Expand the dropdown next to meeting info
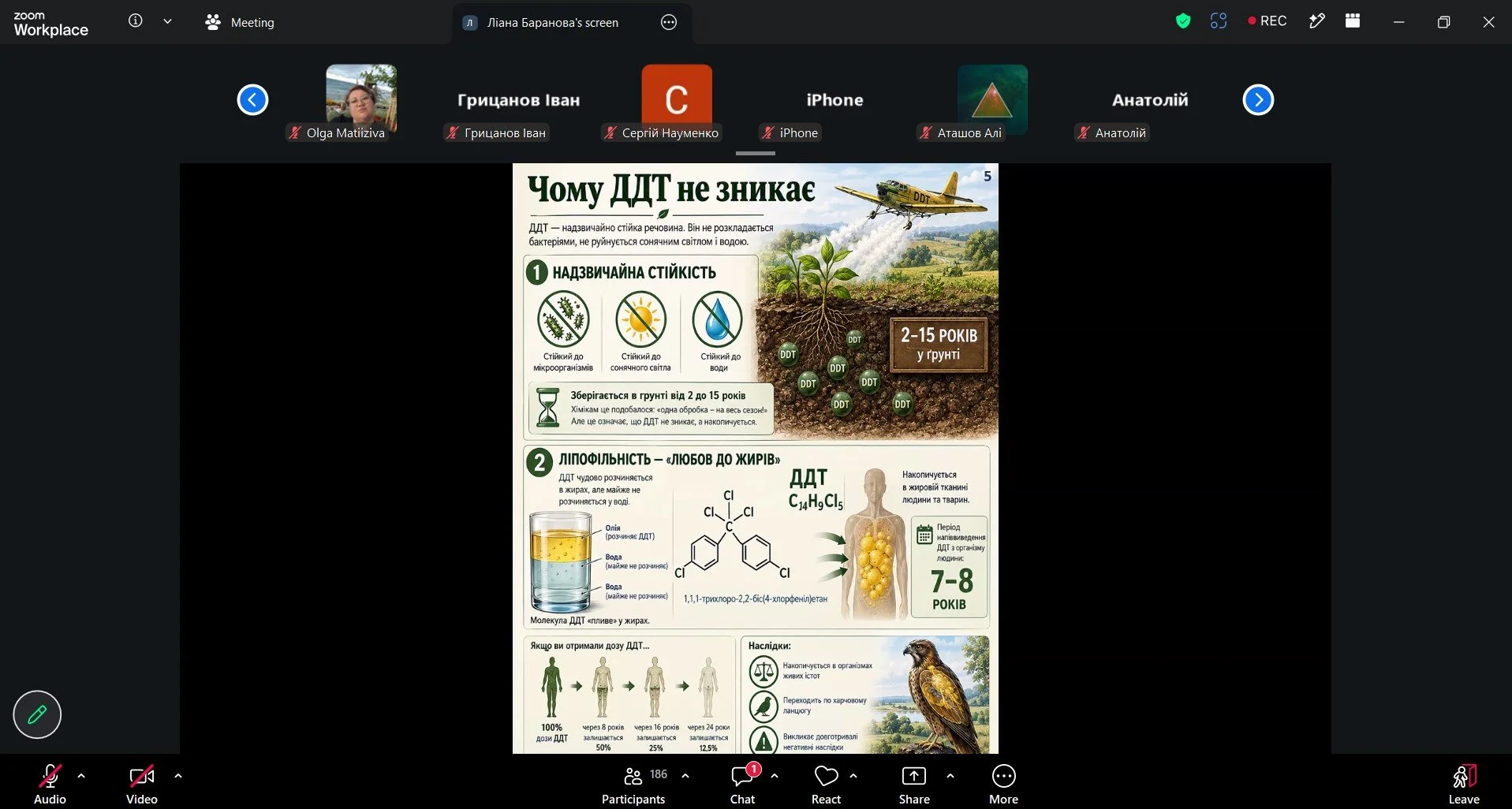Viewport: 1512px width, 809px height. coord(167,21)
